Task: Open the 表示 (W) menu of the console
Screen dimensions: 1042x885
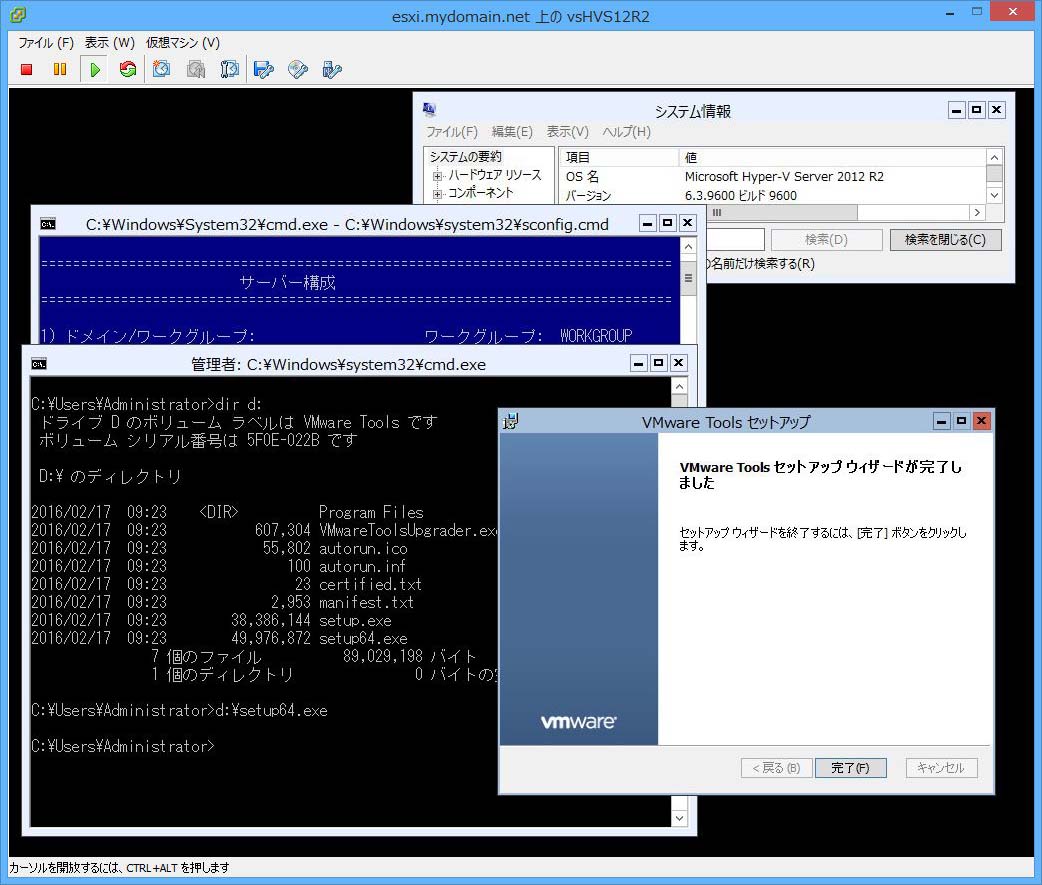Action: pos(110,43)
